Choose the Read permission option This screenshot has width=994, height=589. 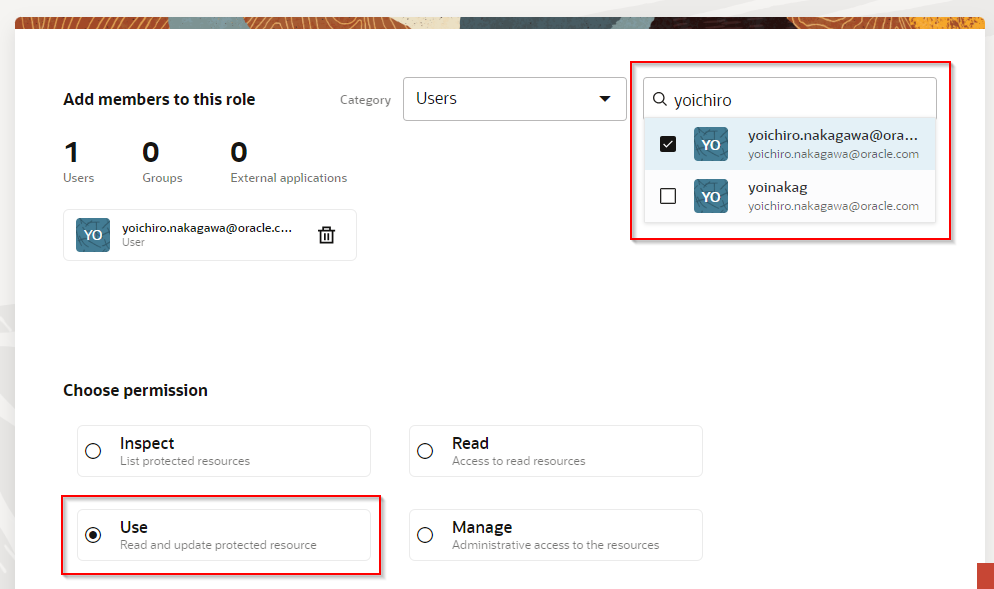tap(425, 451)
